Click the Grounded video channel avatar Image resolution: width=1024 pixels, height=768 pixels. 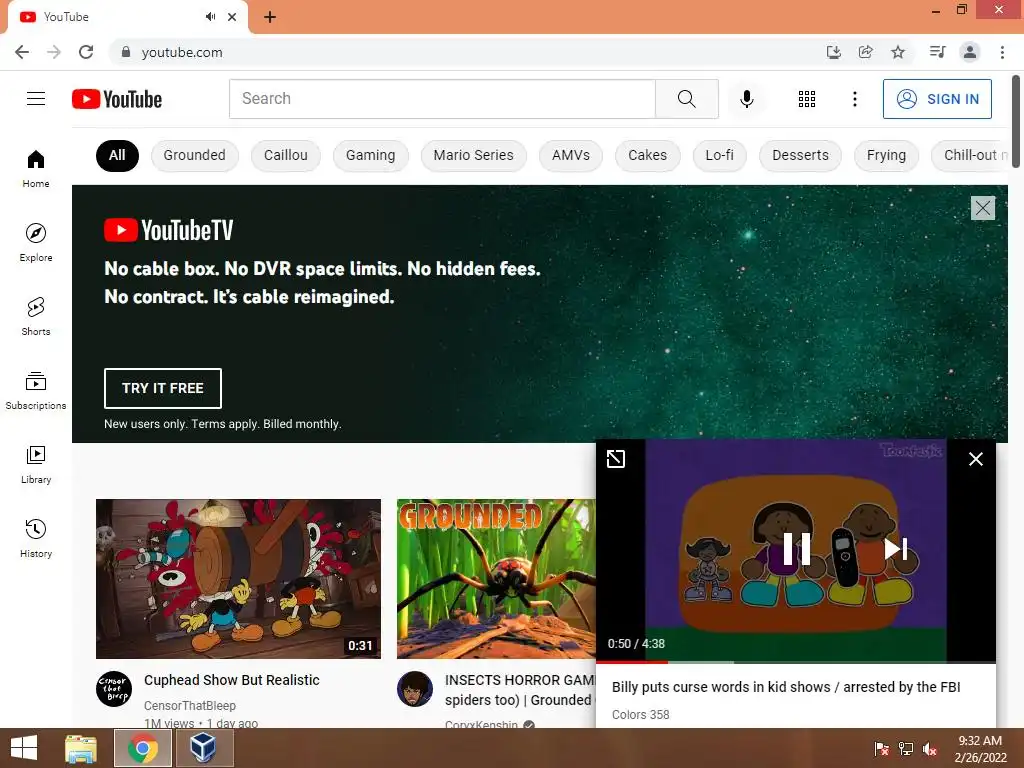pos(415,688)
